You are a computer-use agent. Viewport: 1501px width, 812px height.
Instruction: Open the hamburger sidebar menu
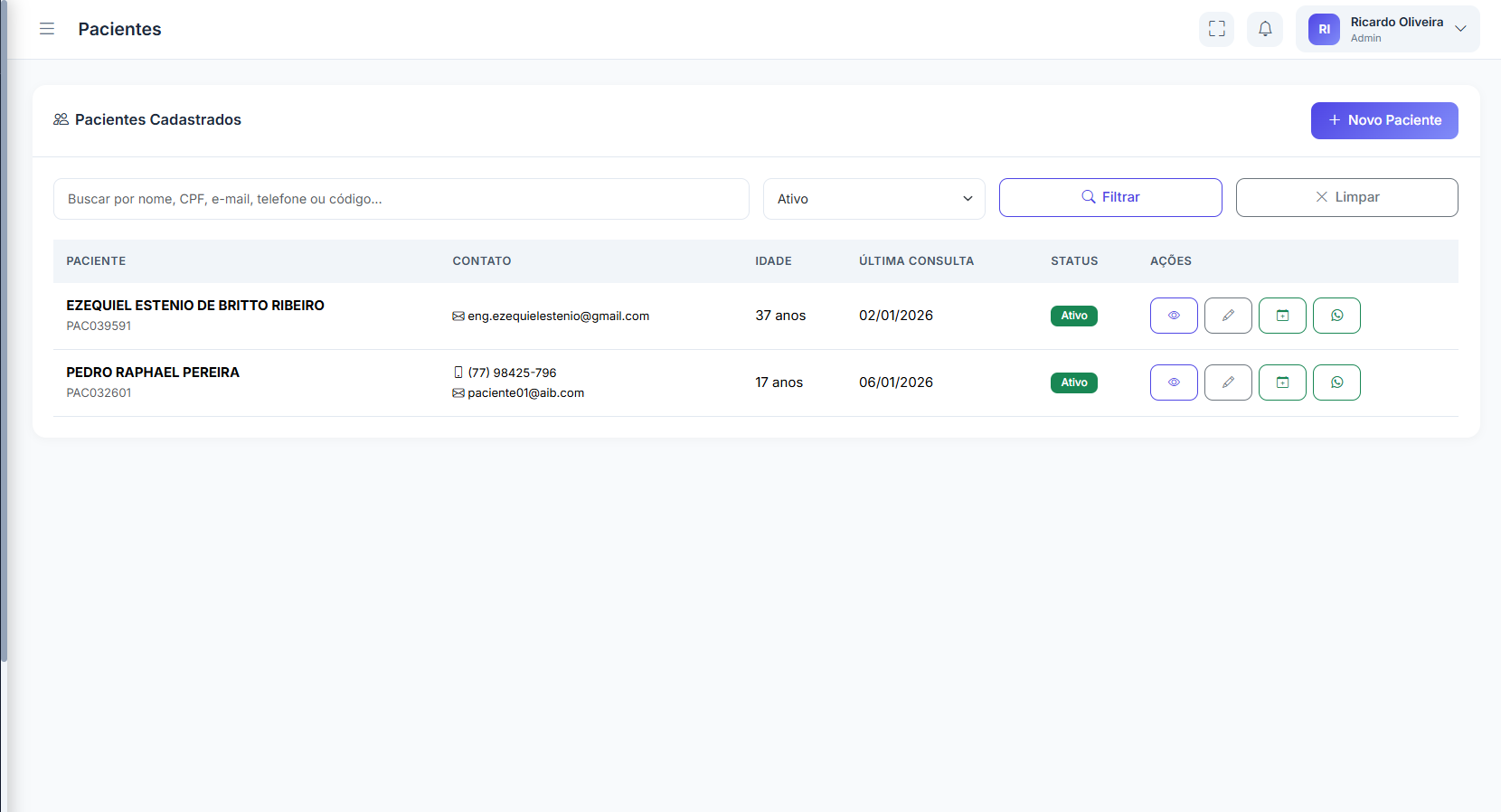click(x=47, y=29)
